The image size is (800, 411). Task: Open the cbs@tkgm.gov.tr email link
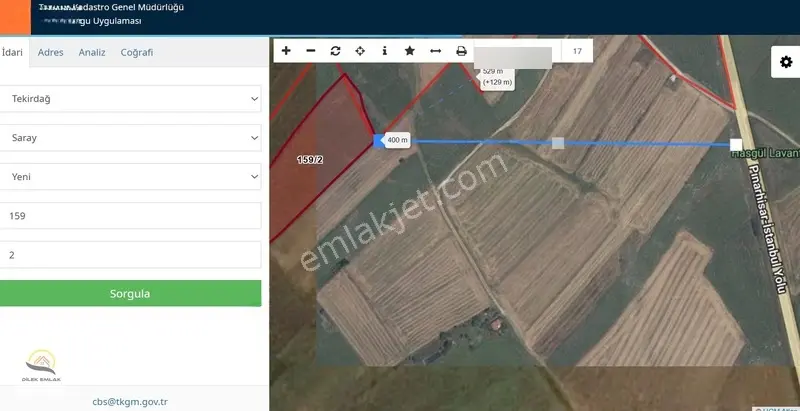click(x=130, y=402)
